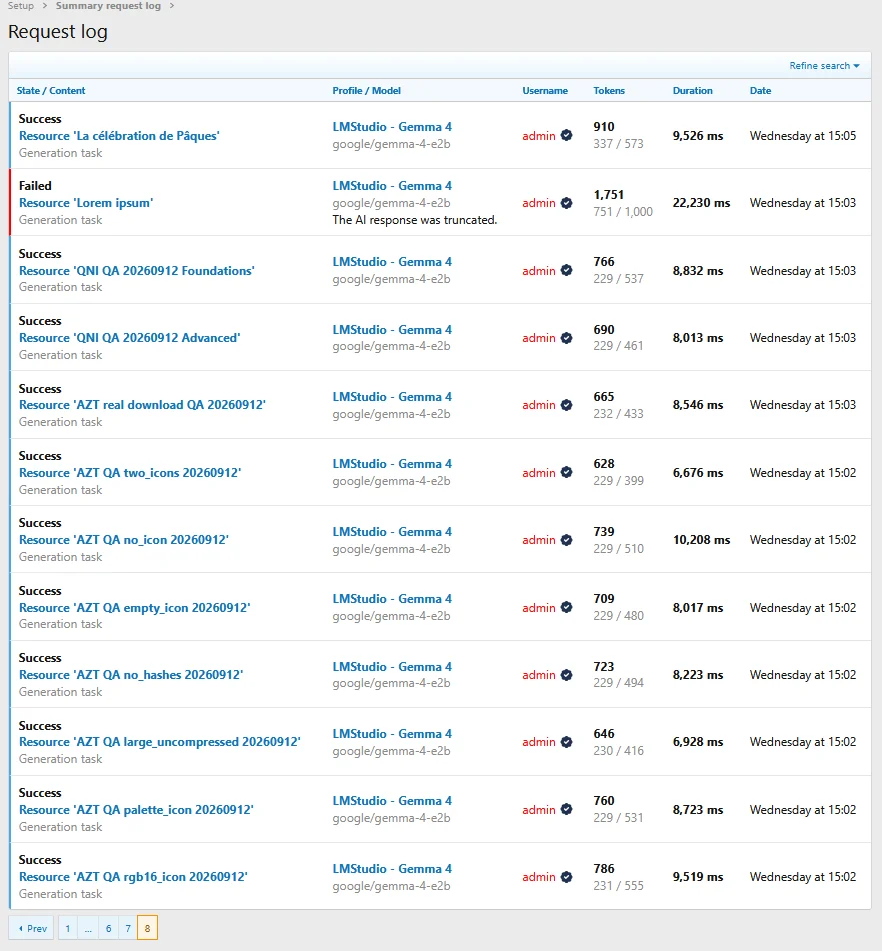Click the 6,676 ms duration value
882x951 pixels.
point(698,472)
